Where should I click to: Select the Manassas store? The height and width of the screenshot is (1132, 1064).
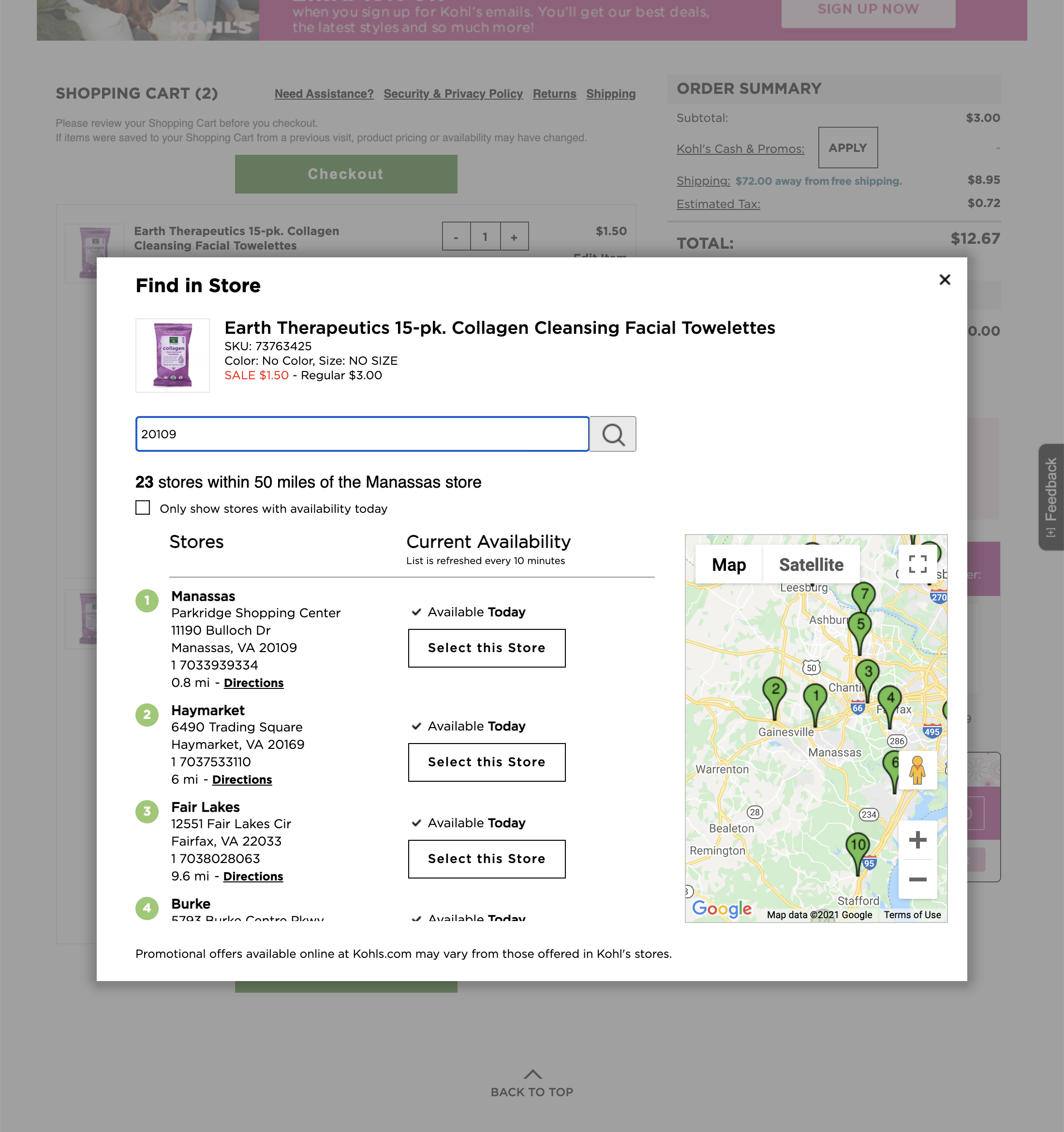click(x=486, y=648)
